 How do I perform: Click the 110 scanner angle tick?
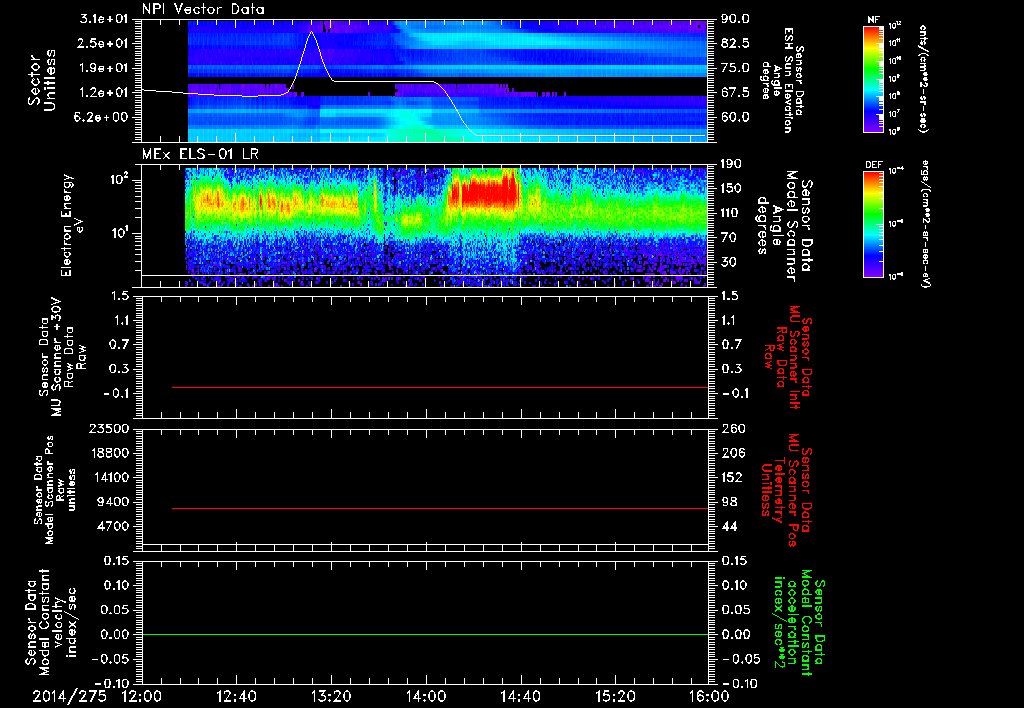click(731, 213)
